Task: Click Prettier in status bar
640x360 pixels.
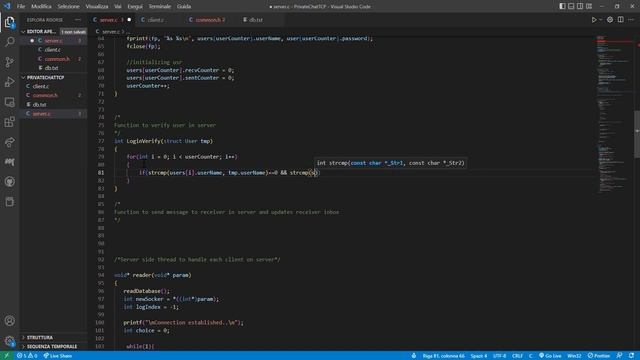Action: pyautogui.click(x=599, y=356)
